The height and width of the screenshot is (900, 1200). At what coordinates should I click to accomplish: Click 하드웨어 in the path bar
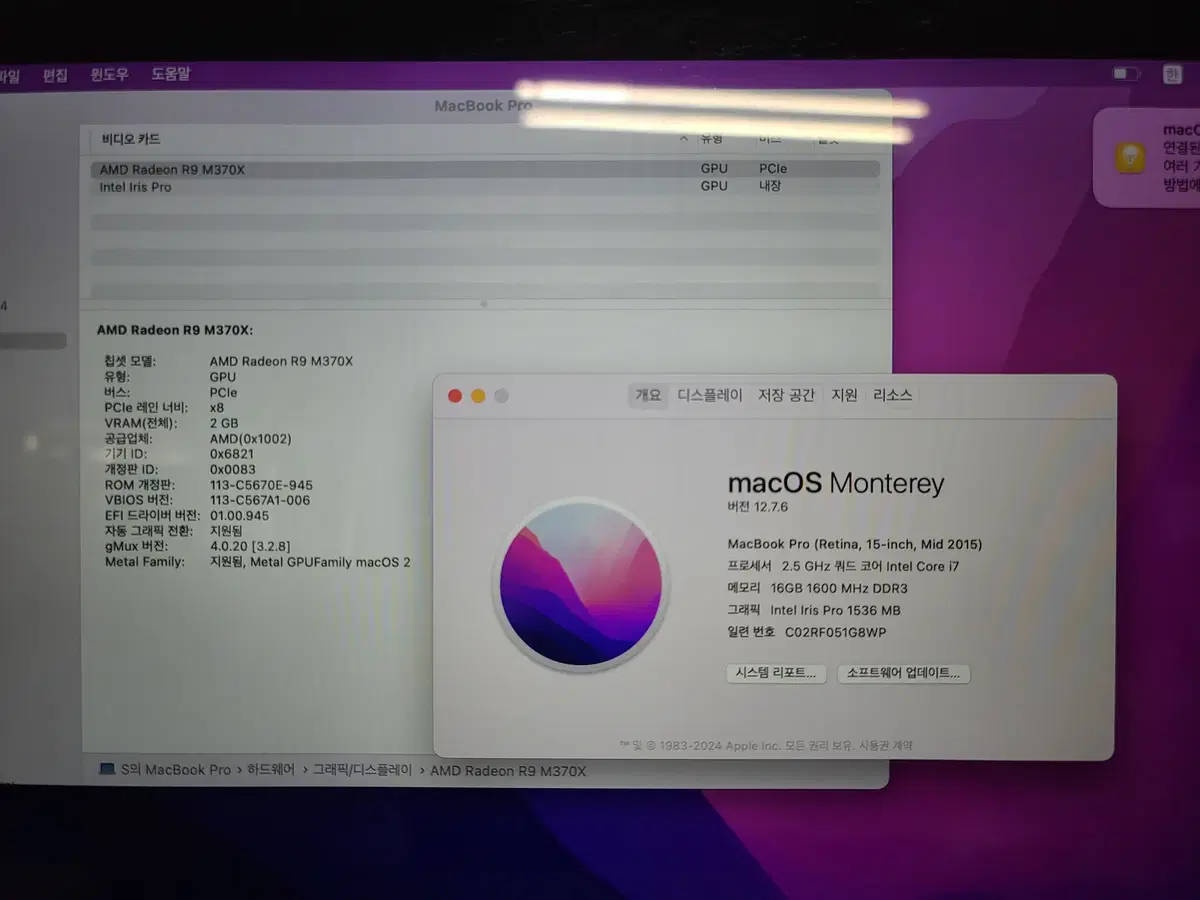pyautogui.click(x=270, y=770)
